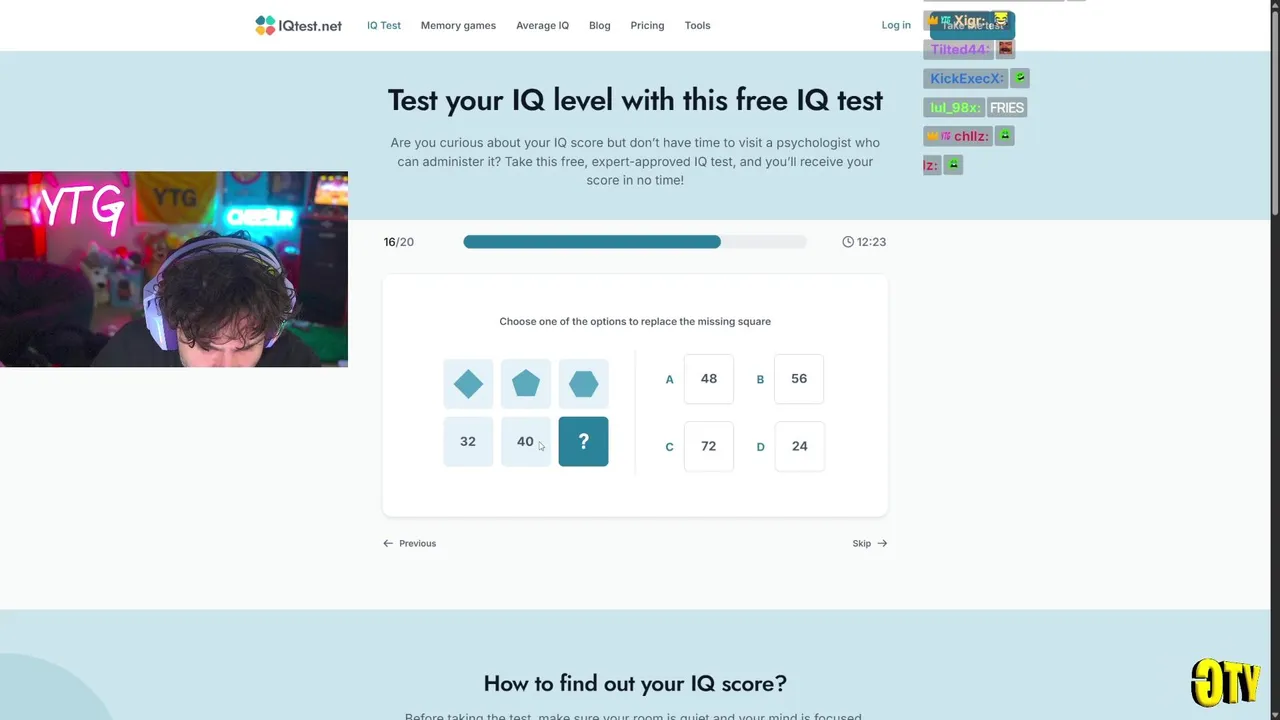Viewport: 1280px width, 720px height.
Task: Choose answer option C with 72
Action: coord(709,446)
